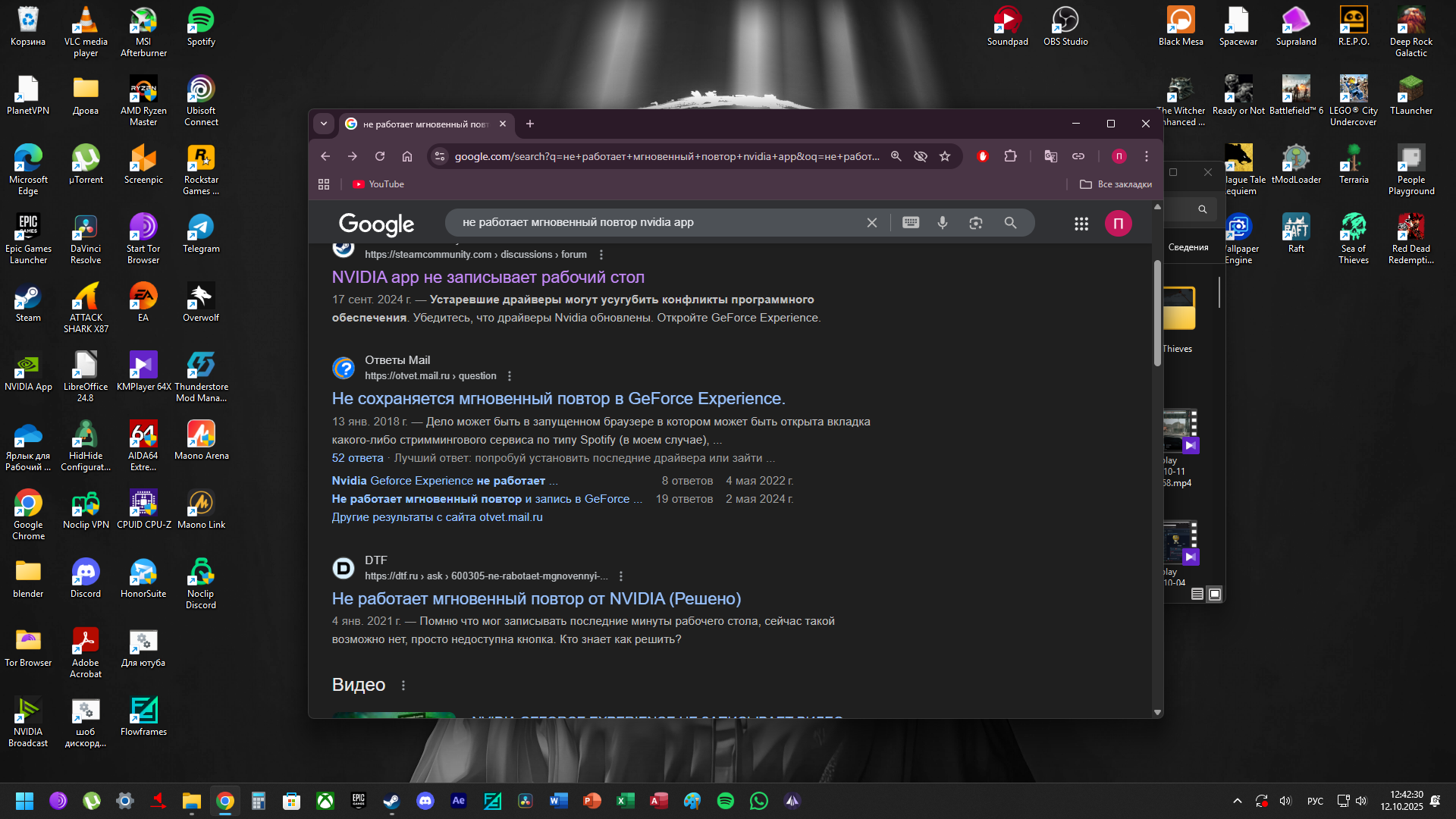
Task: Open the Chrome extensions puzzle icon
Action: (1010, 156)
